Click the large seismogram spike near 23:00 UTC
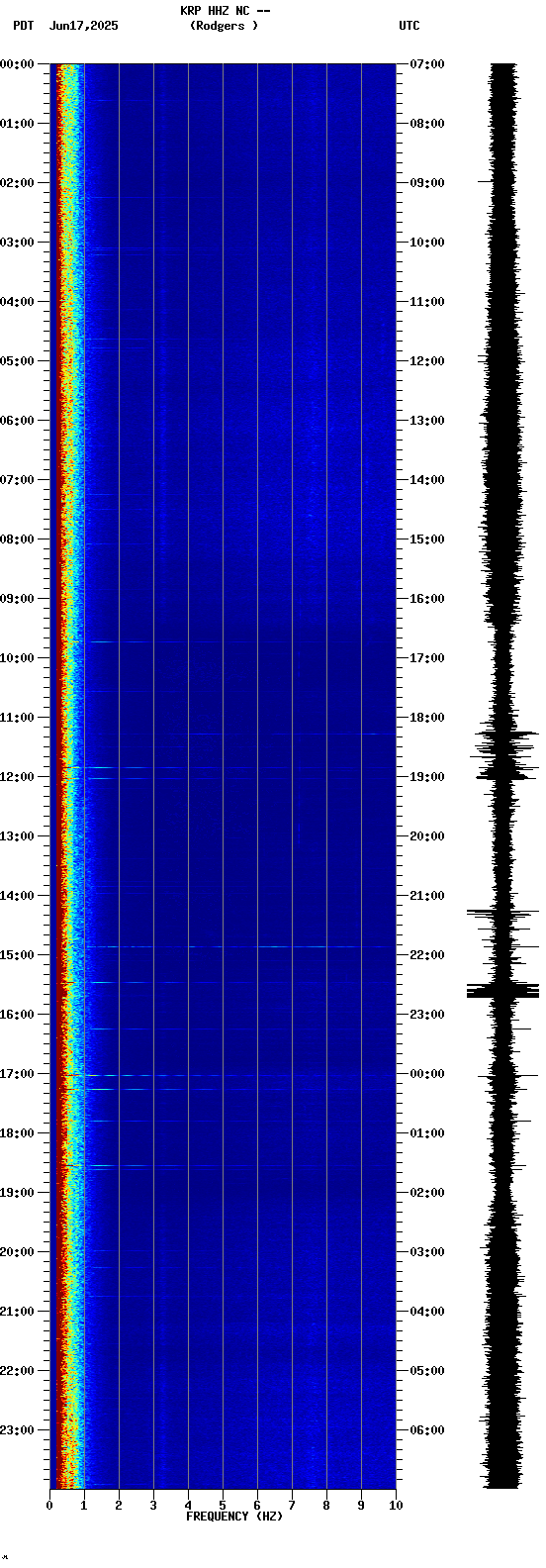 [503, 990]
